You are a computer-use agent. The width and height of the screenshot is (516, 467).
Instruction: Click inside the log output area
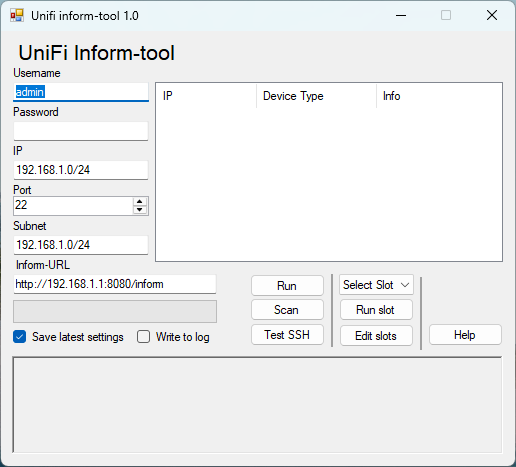point(257,405)
